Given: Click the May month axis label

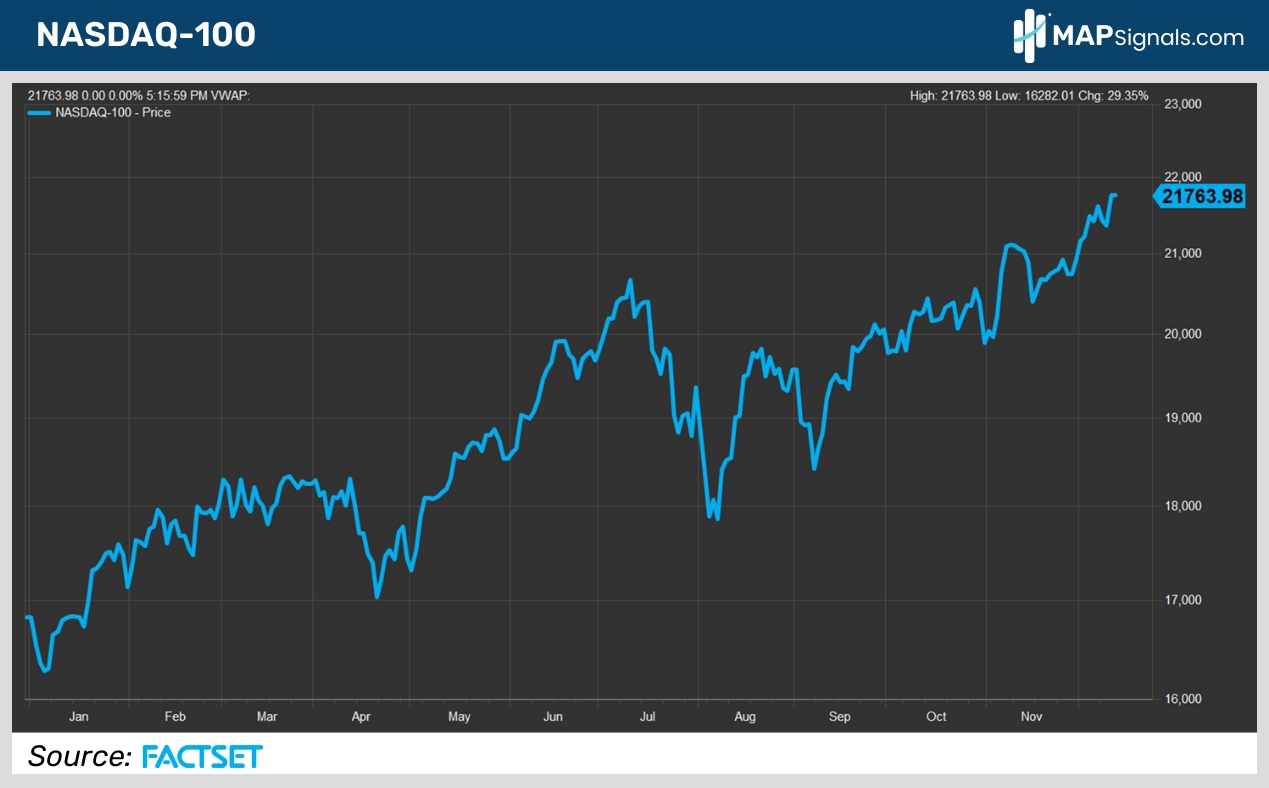Looking at the screenshot, I should (459, 716).
